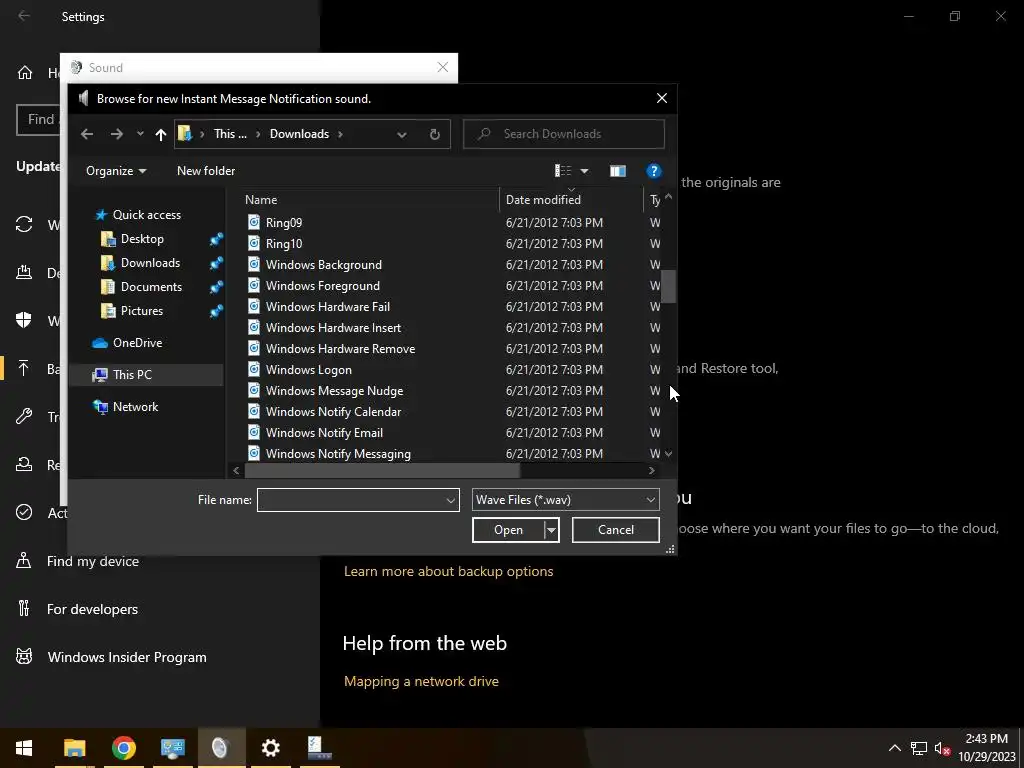Select Windows Hardware Remove file
This screenshot has height=768, width=1024.
340,349
